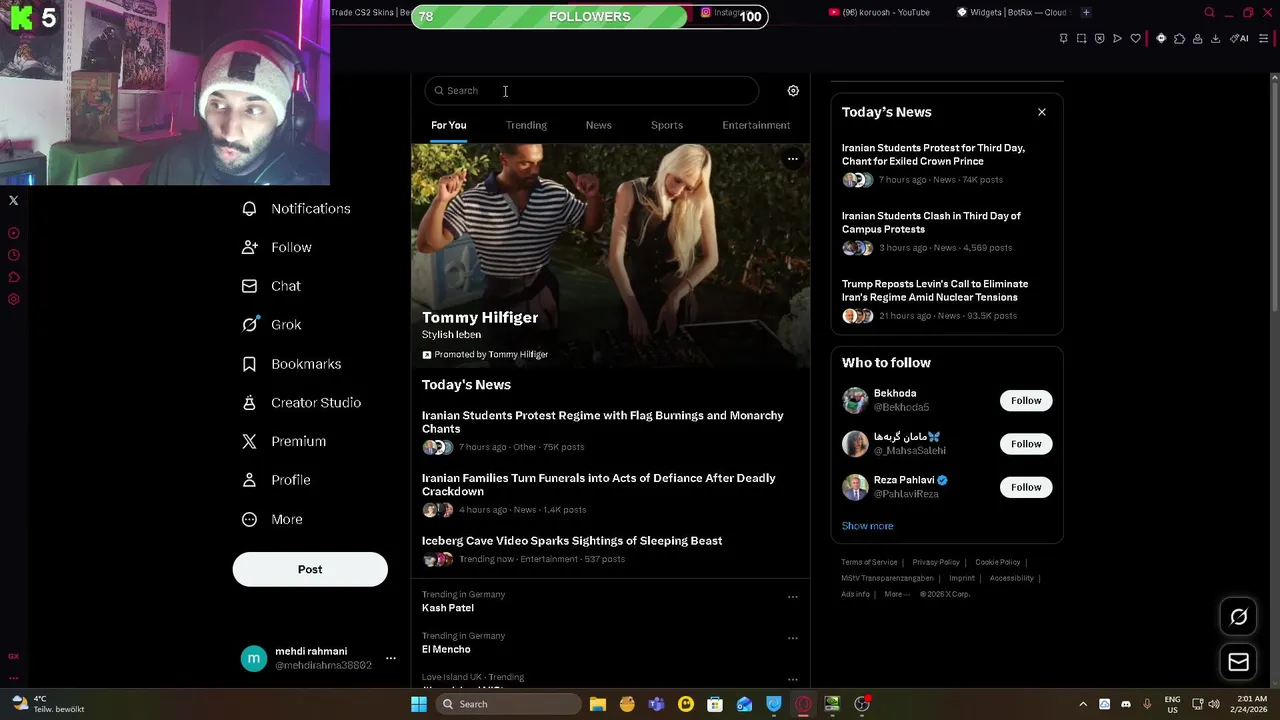Click browser toolbar downloads icon
Screen dimensions: 1280x720
(1215, 39)
